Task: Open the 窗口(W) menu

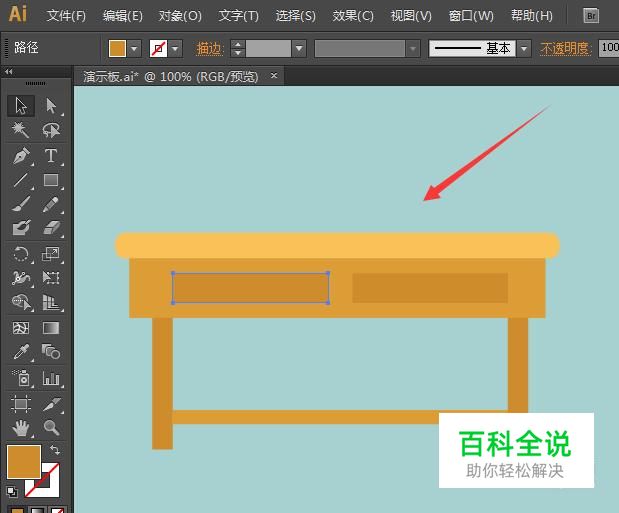Action: pos(471,16)
